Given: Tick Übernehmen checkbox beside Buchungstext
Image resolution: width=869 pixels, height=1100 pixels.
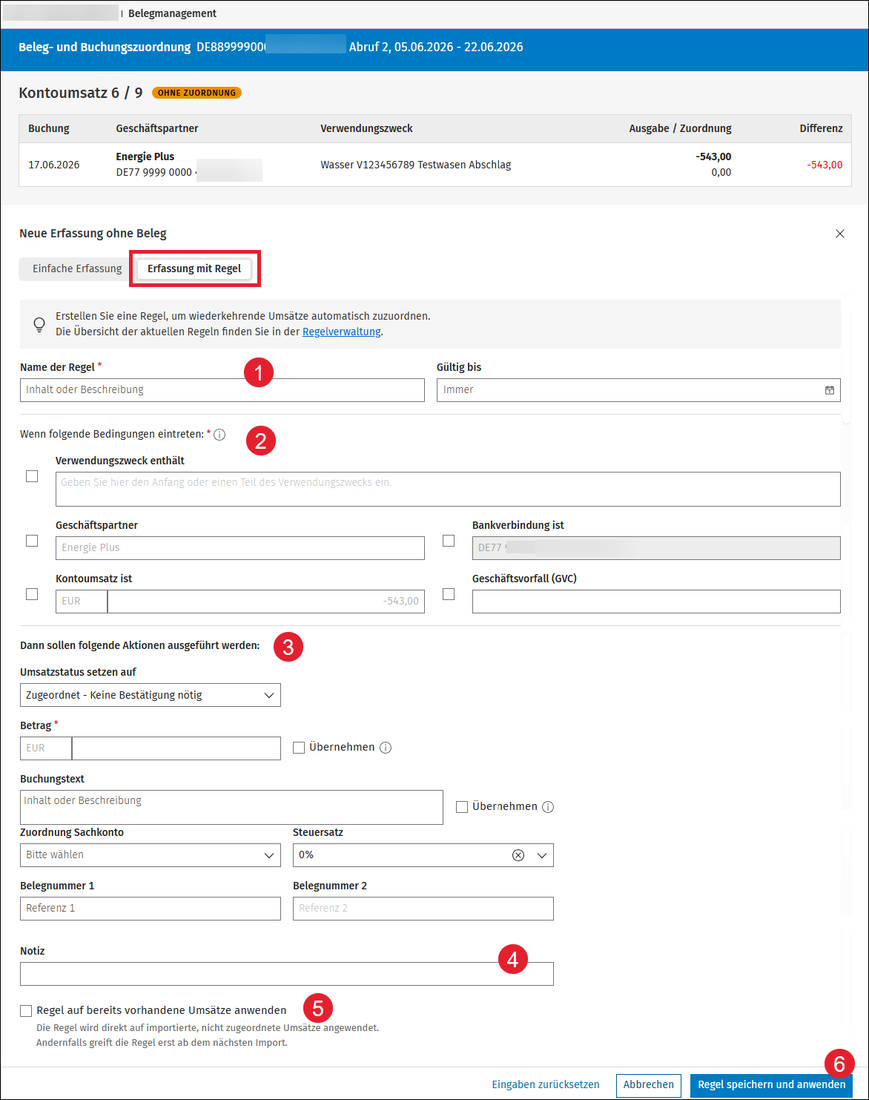Looking at the screenshot, I should (462, 807).
